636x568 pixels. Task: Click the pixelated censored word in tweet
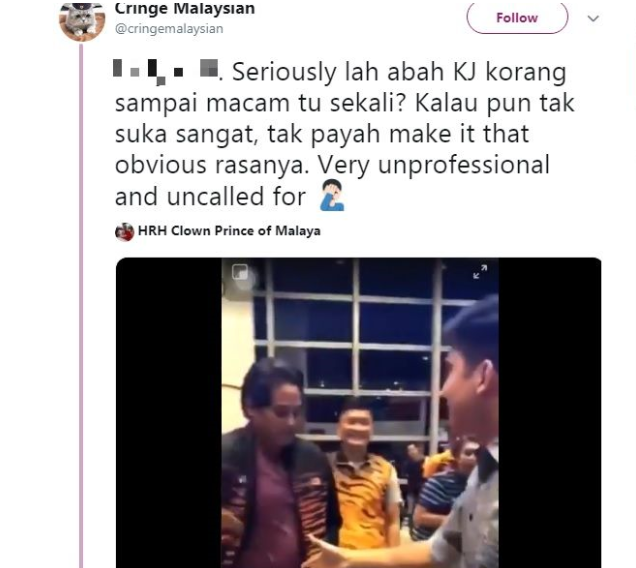pyautogui.click(x=166, y=72)
